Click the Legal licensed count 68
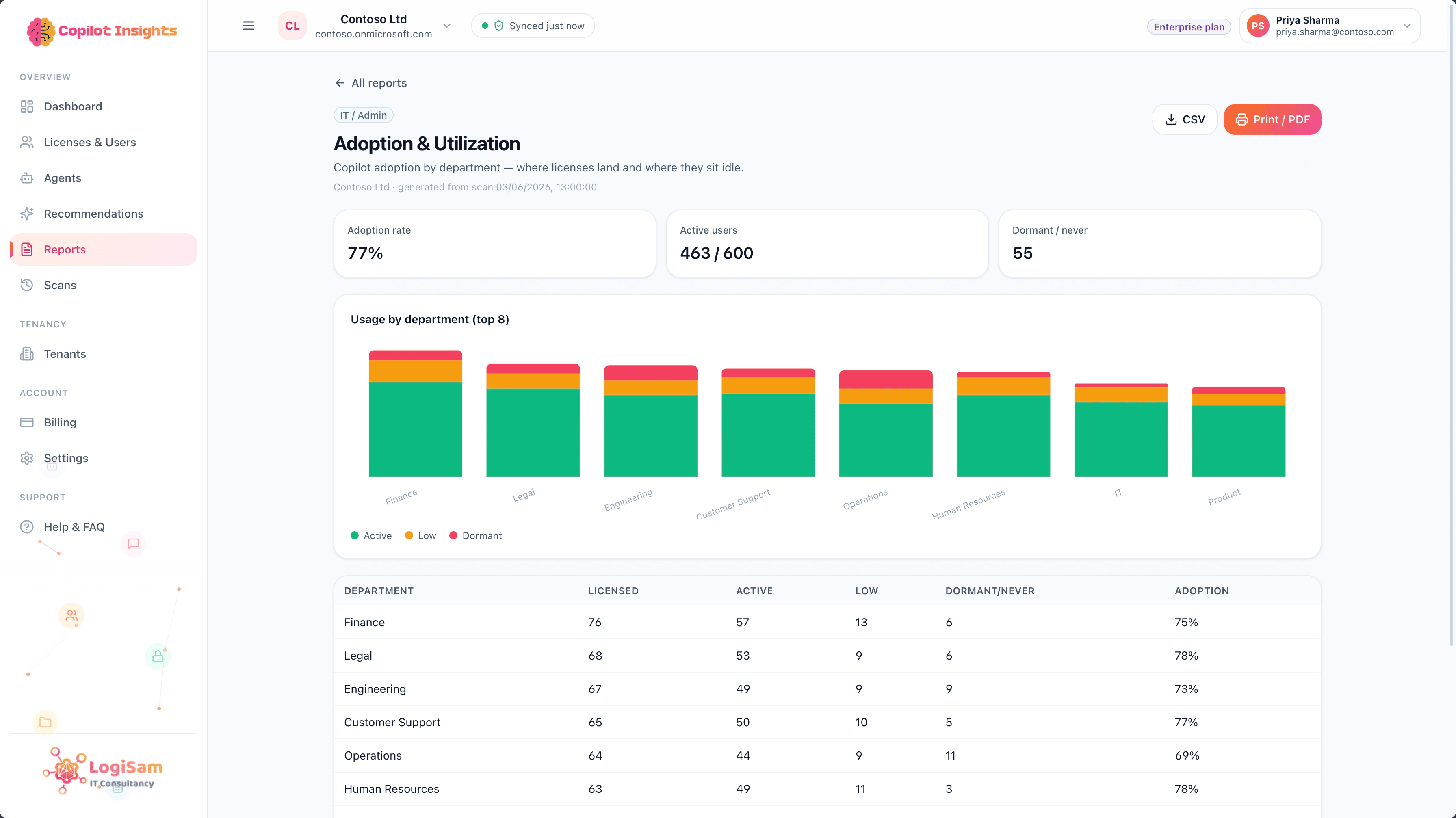This screenshot has width=1456, height=818. pos(595,655)
